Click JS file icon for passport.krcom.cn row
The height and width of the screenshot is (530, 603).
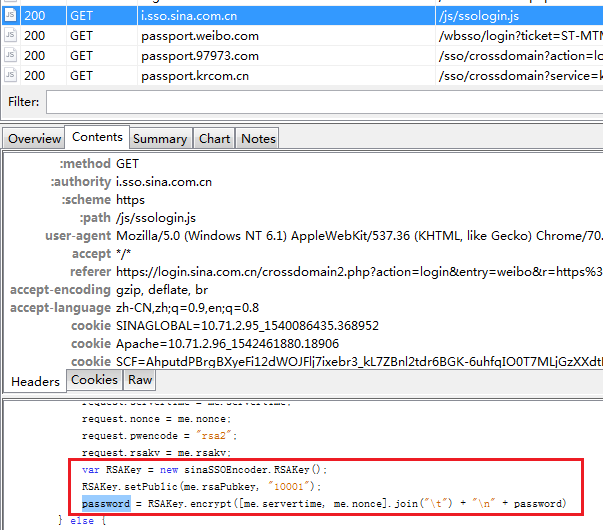tap(10, 75)
